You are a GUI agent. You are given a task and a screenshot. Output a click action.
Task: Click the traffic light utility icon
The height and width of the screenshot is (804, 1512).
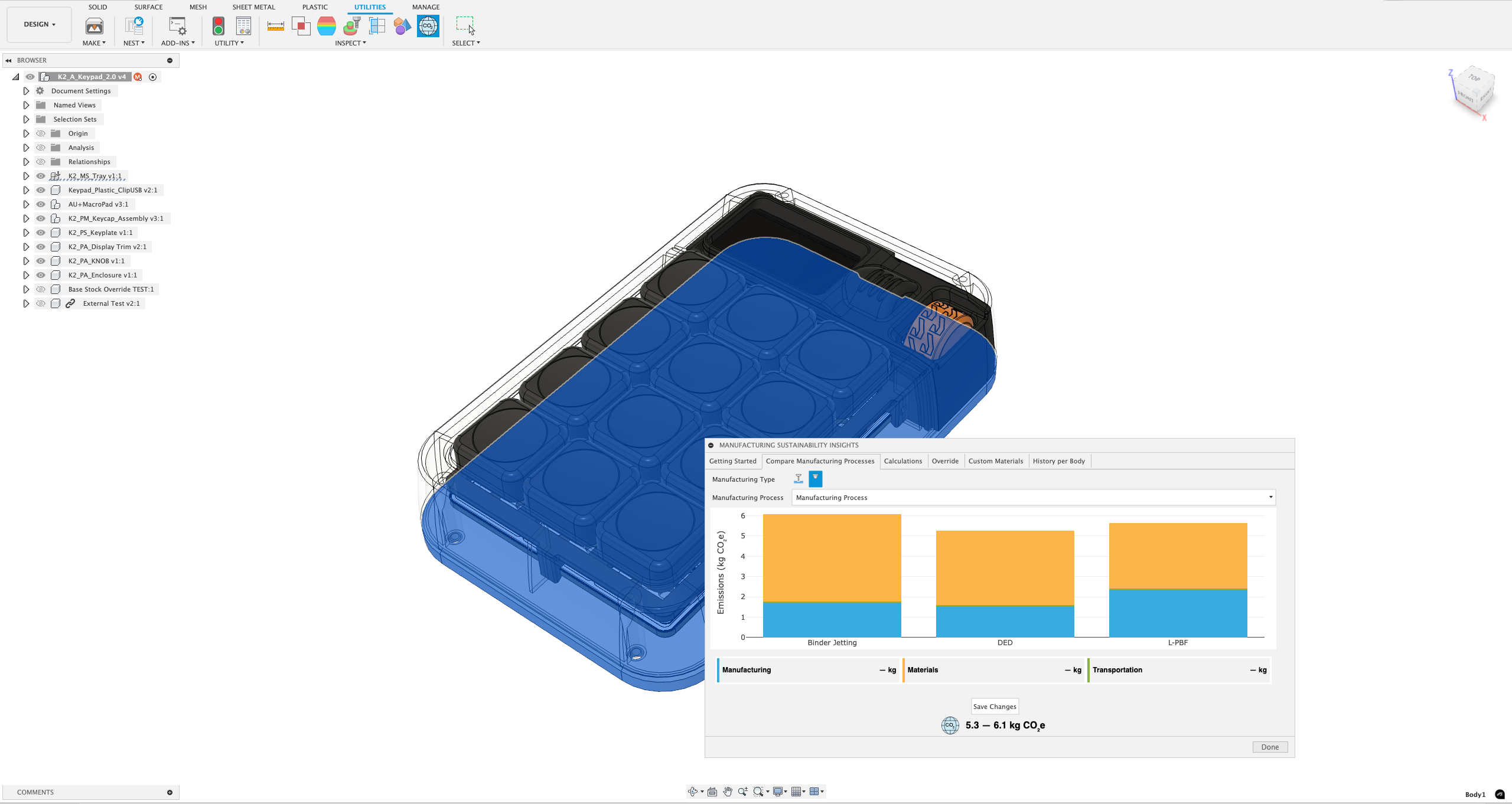point(219,26)
